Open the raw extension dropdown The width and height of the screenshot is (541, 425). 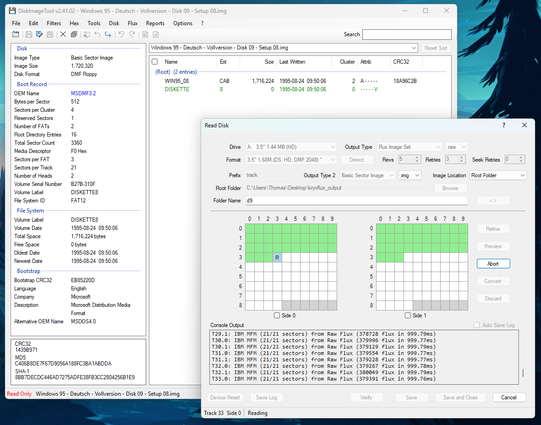[x=456, y=147]
